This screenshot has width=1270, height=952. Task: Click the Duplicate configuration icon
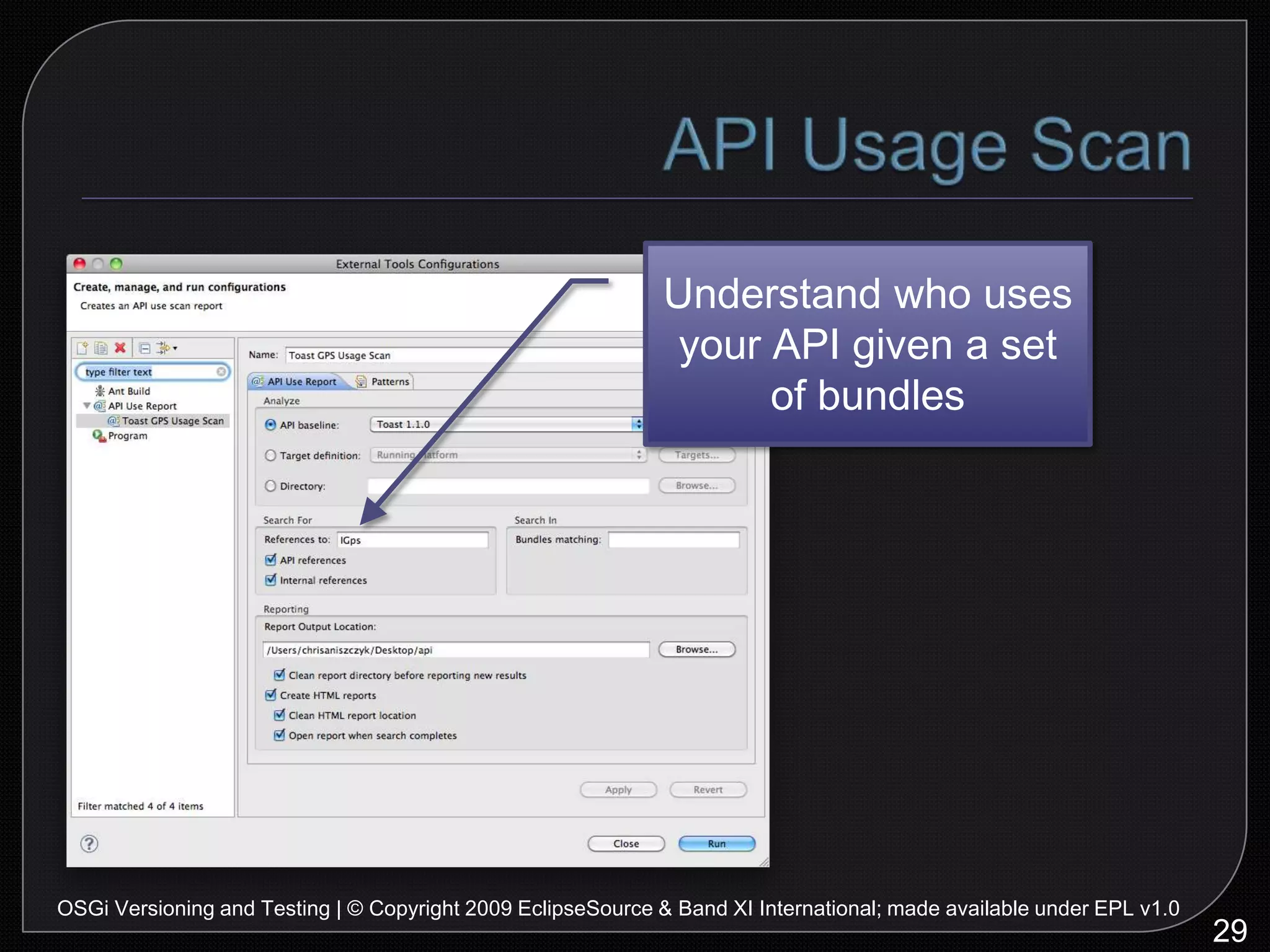pyautogui.click(x=101, y=348)
